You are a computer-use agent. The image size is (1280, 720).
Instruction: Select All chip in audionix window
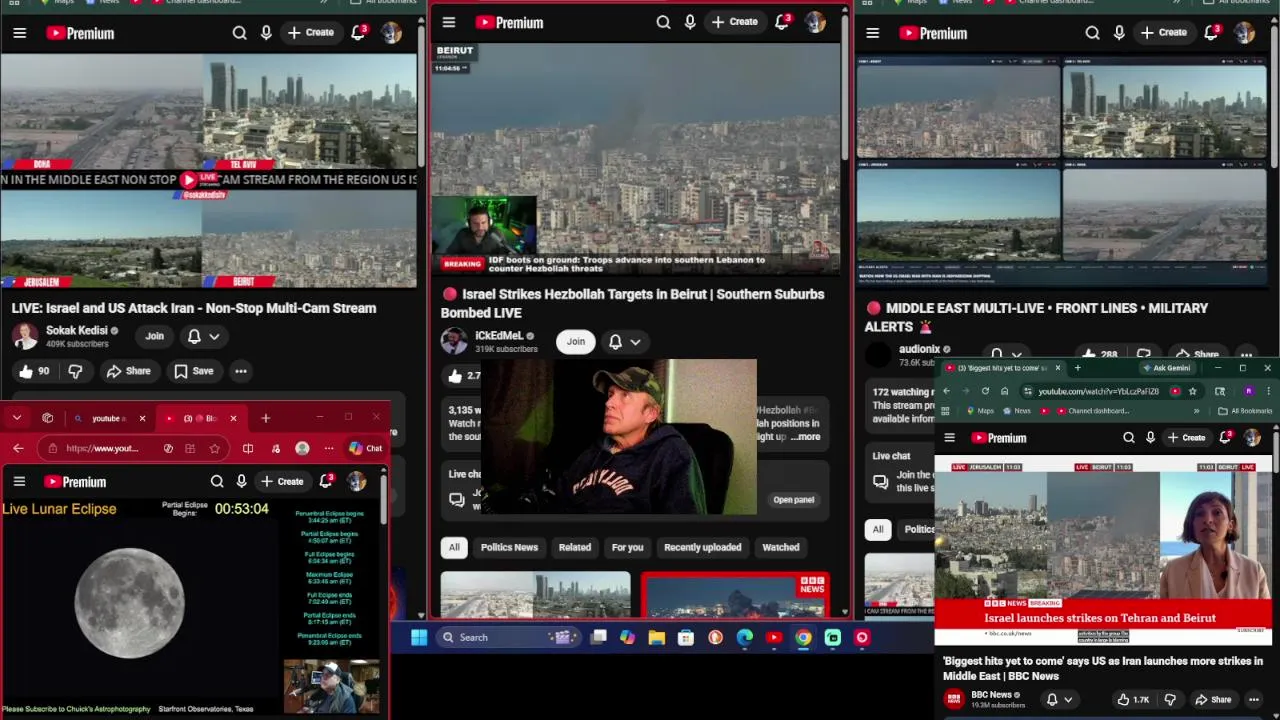[x=878, y=529]
